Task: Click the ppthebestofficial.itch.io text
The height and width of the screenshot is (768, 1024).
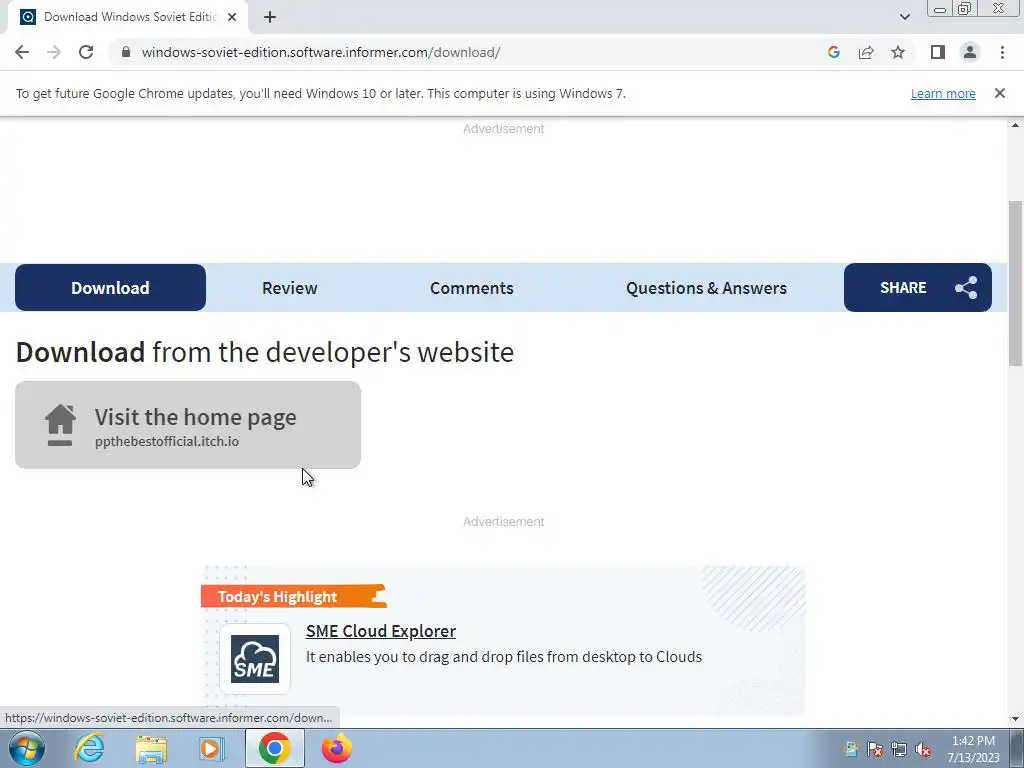Action: (x=167, y=441)
